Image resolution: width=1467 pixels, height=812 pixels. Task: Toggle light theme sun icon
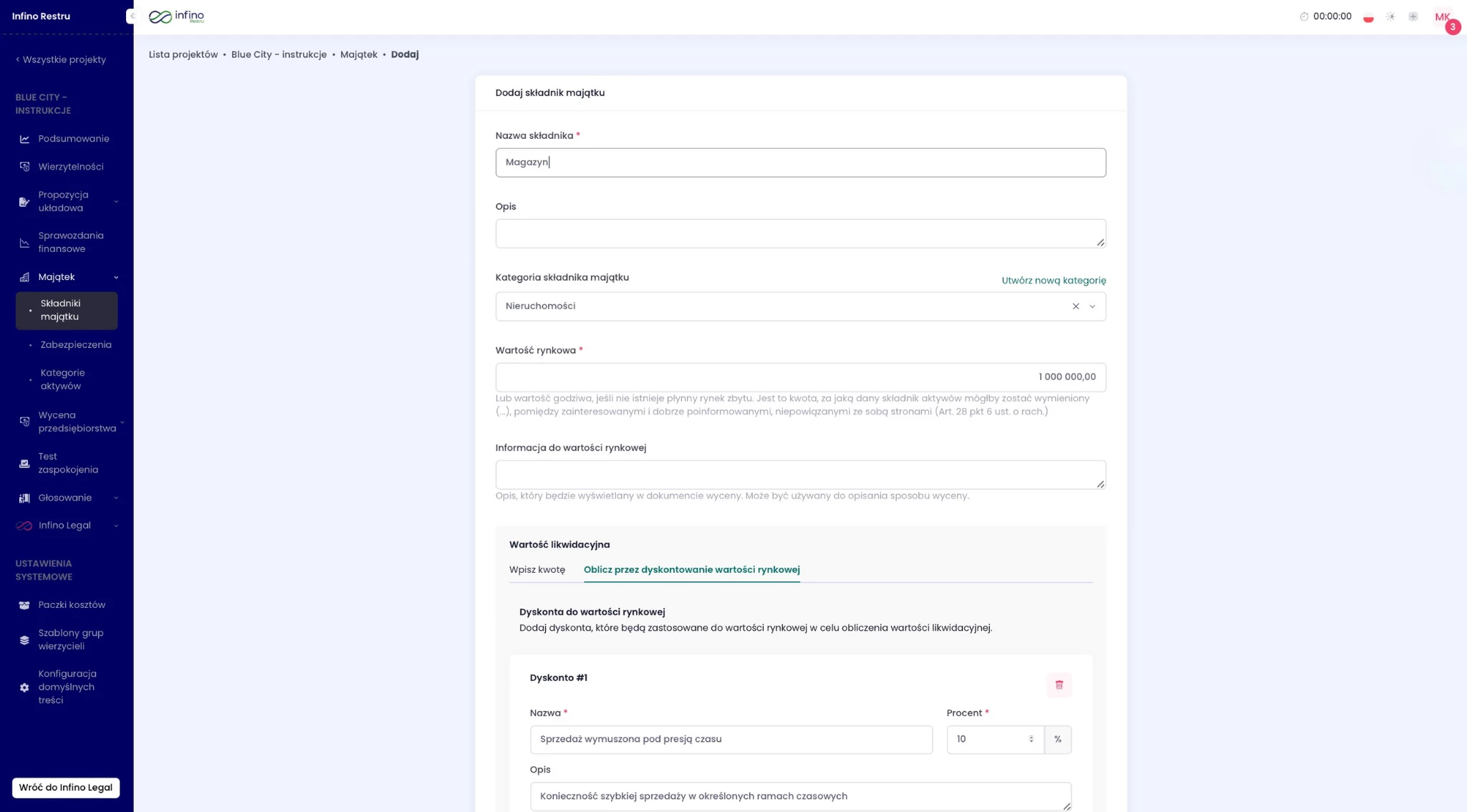1390,16
